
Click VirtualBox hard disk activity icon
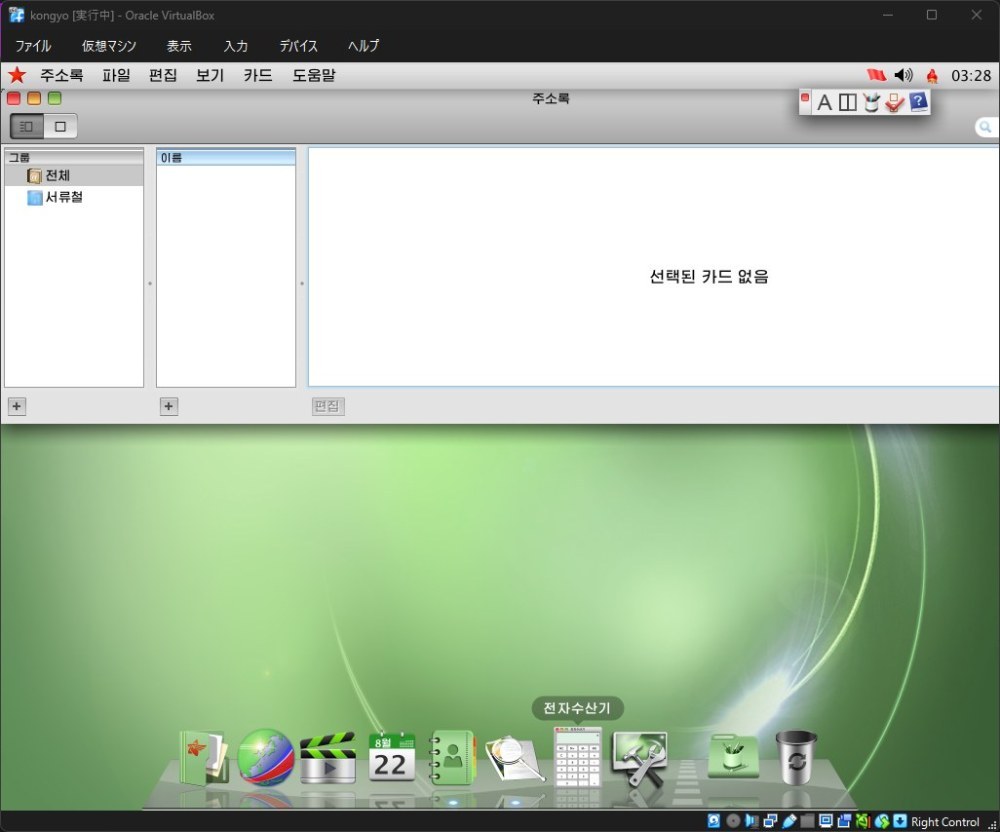(714, 821)
